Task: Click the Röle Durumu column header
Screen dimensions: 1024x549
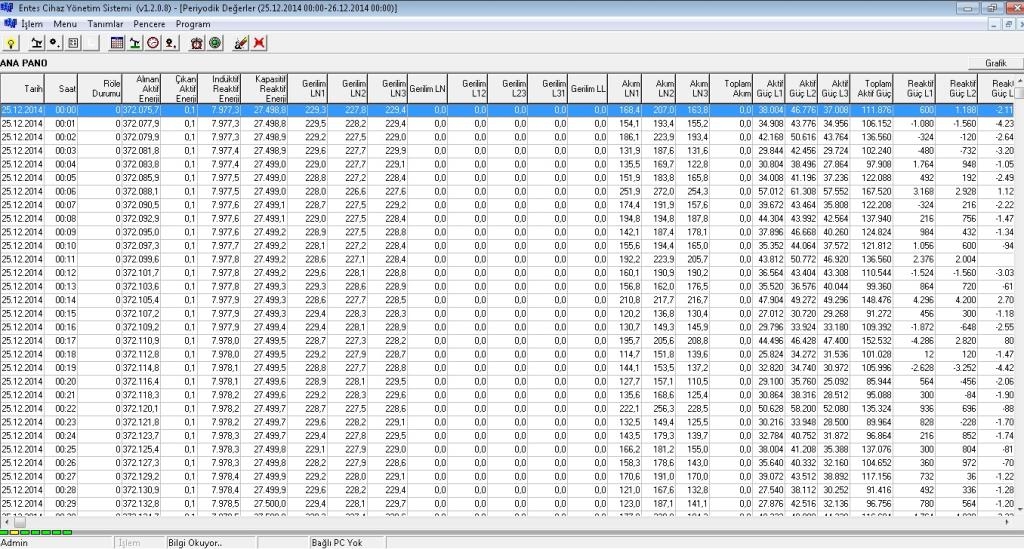Action: pyautogui.click(x=100, y=88)
